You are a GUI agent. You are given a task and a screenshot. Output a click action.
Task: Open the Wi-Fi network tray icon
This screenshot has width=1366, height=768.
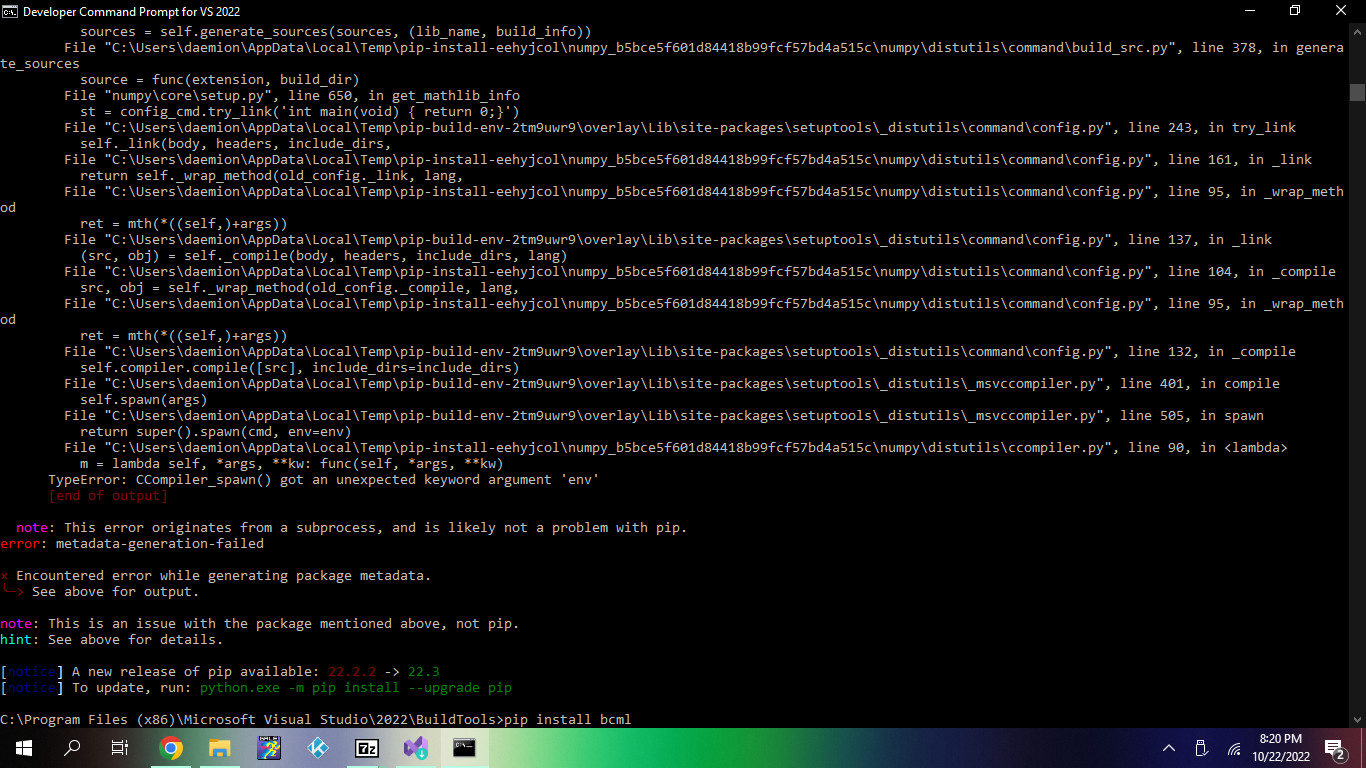pos(1234,748)
